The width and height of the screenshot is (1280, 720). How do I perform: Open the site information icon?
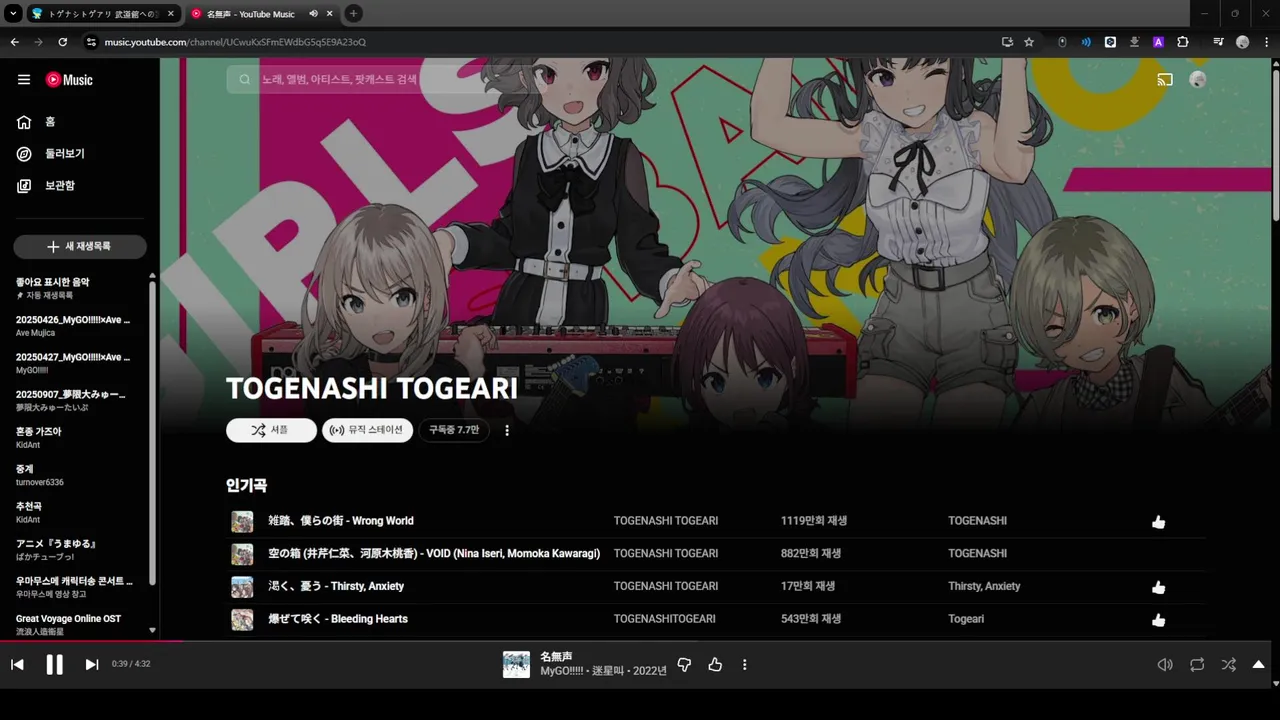[91, 42]
